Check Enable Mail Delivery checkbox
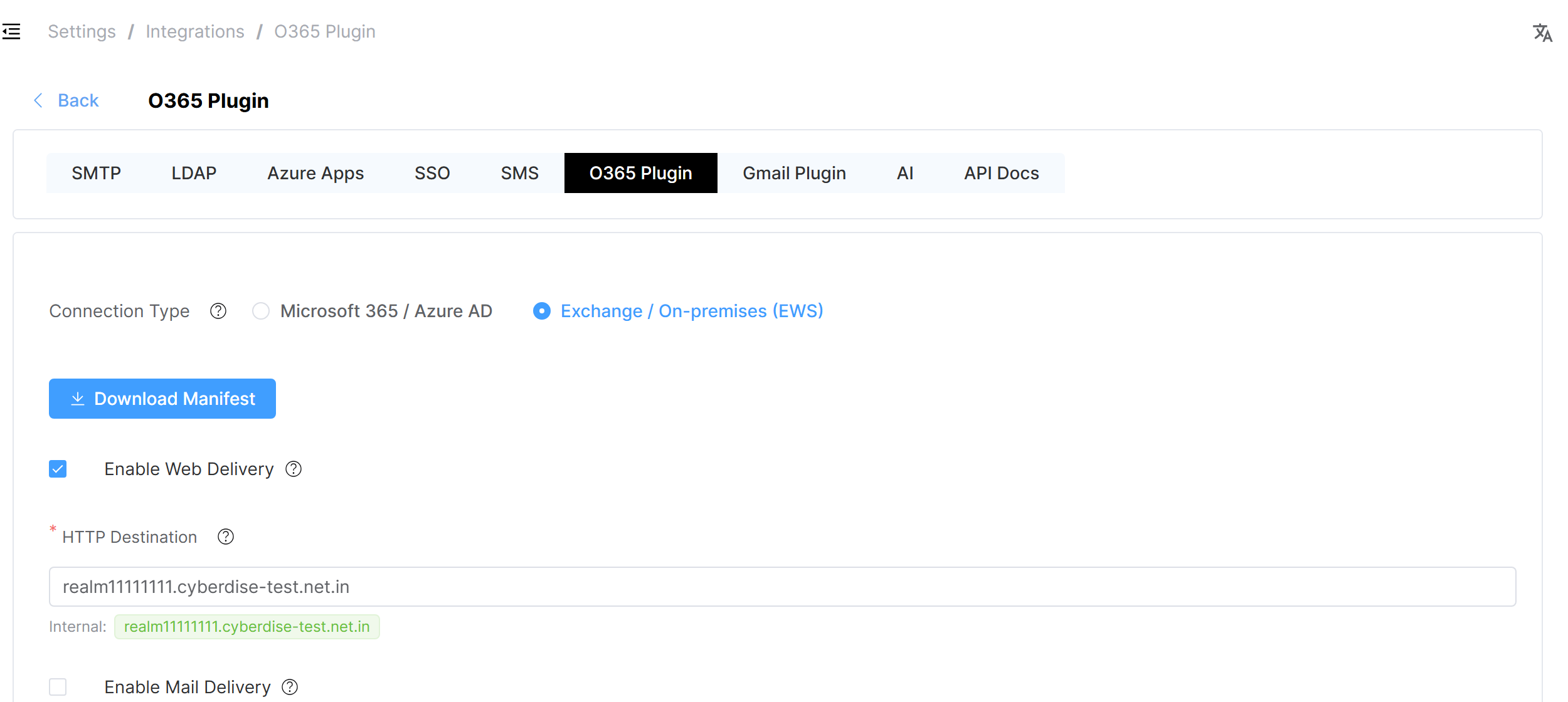1568x702 pixels. (58, 687)
